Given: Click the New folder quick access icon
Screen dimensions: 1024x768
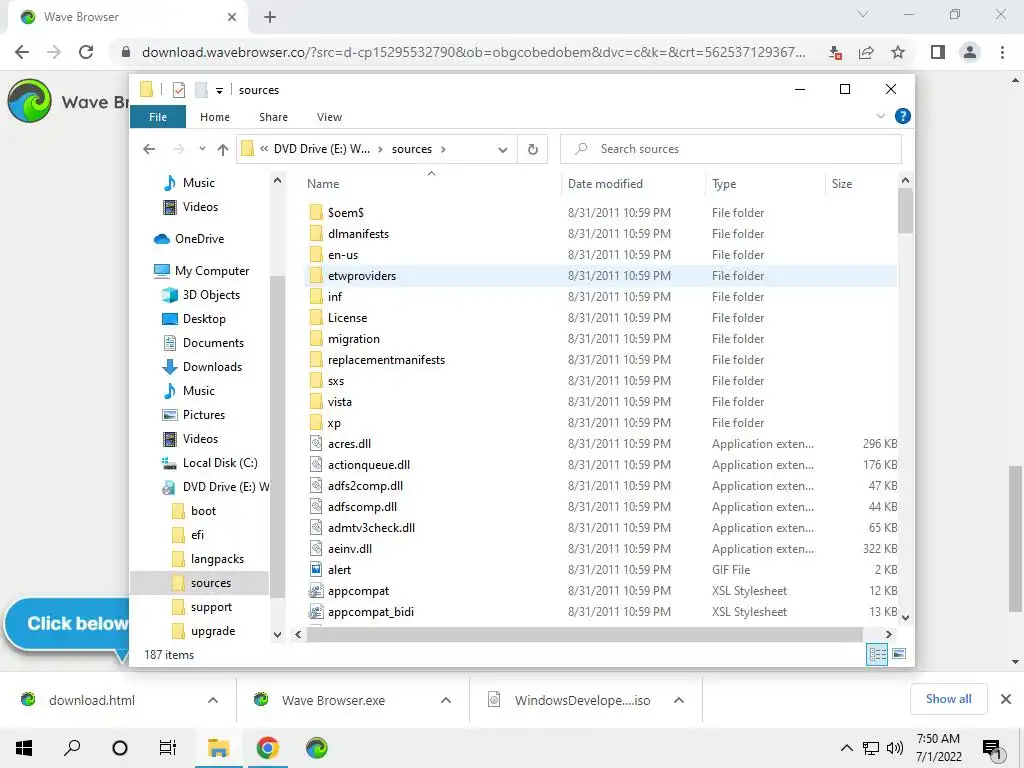Looking at the screenshot, I should [x=201, y=89].
